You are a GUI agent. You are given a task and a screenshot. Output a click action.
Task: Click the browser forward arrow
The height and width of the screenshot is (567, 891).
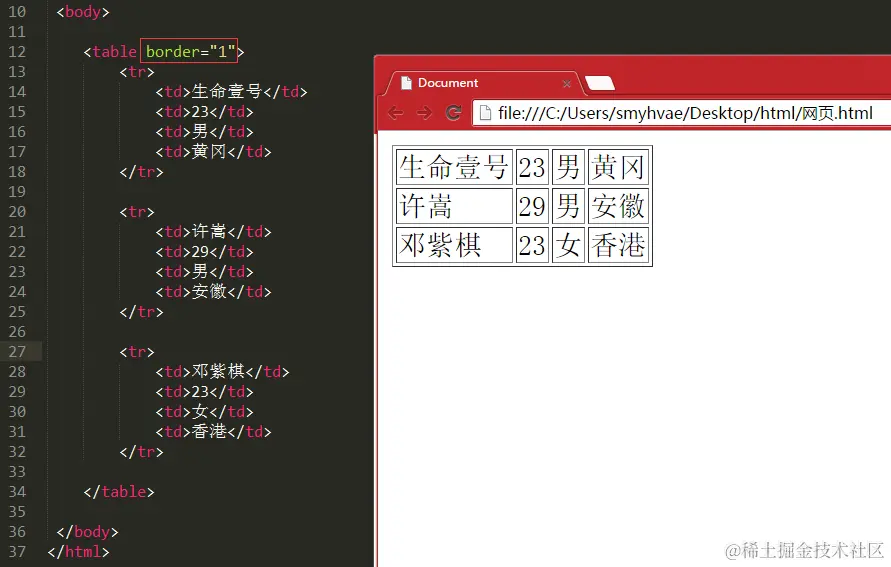(424, 113)
